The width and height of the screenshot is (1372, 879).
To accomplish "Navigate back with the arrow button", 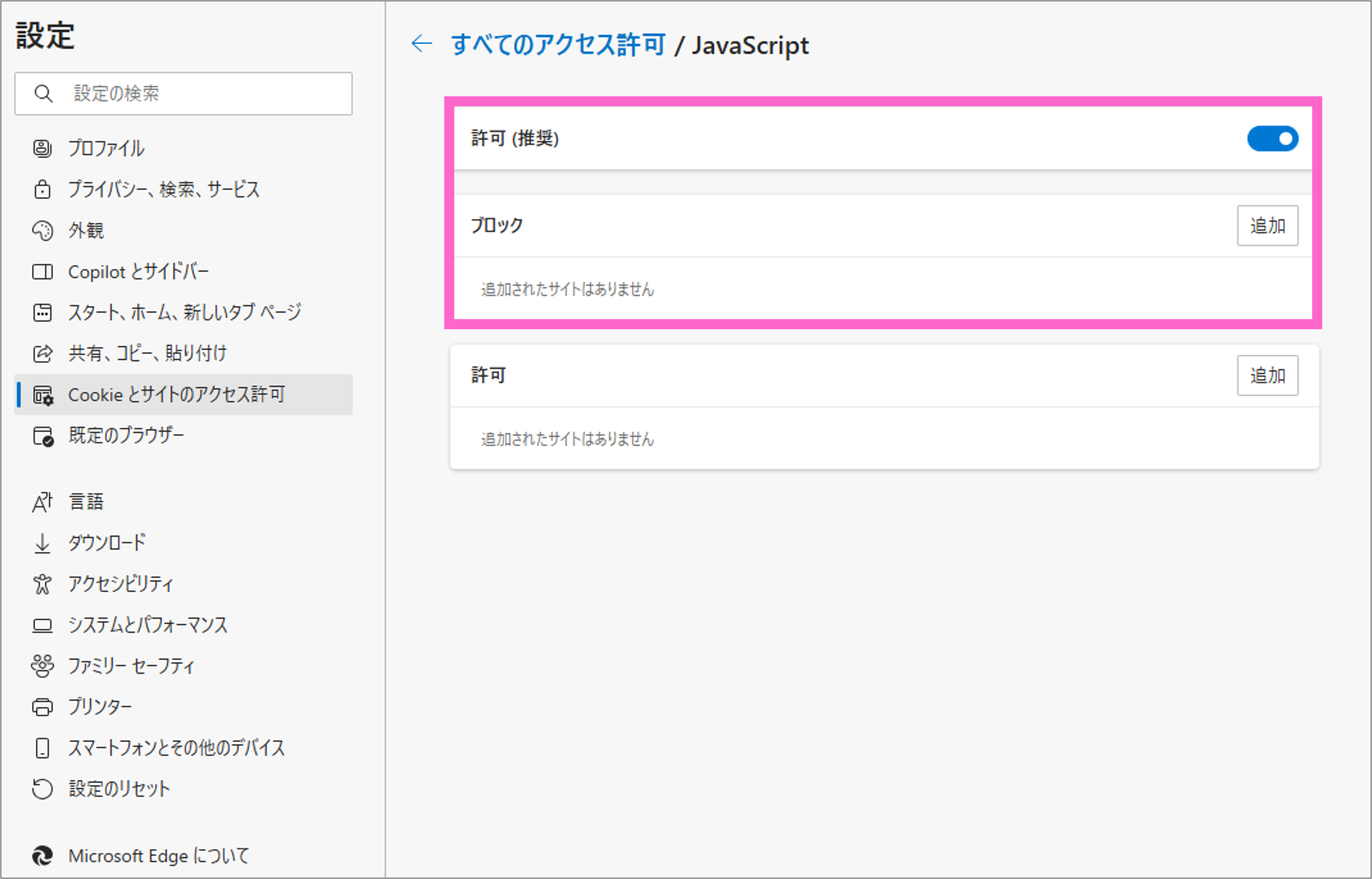I will [x=421, y=44].
